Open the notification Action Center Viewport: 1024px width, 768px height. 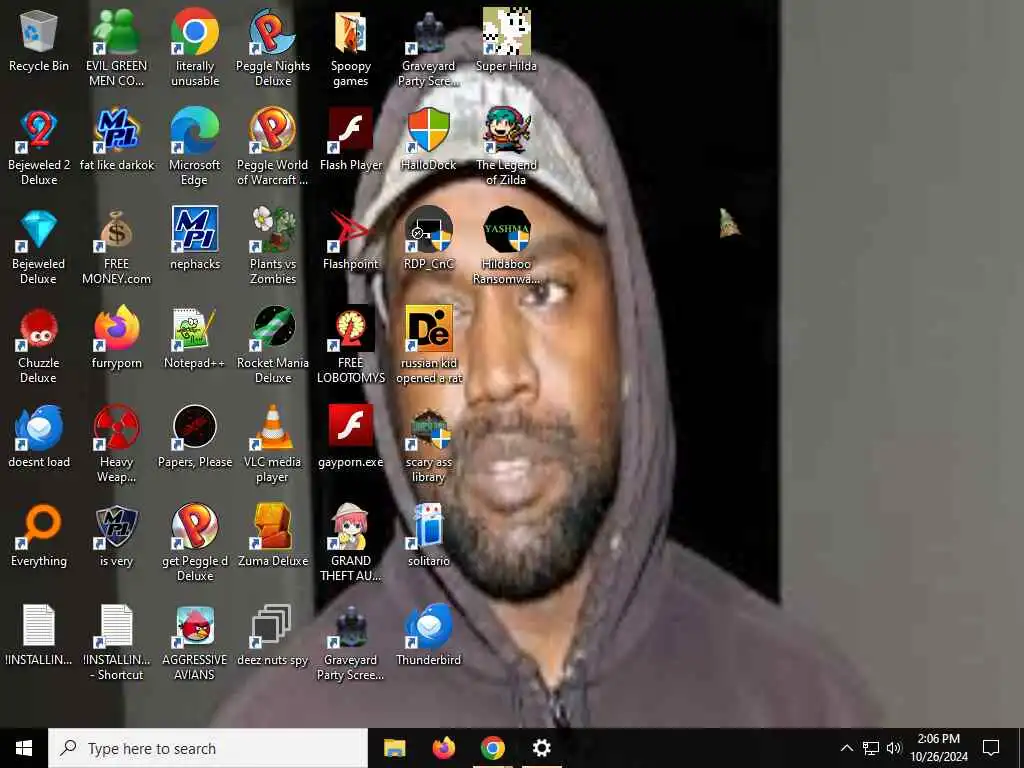click(991, 748)
